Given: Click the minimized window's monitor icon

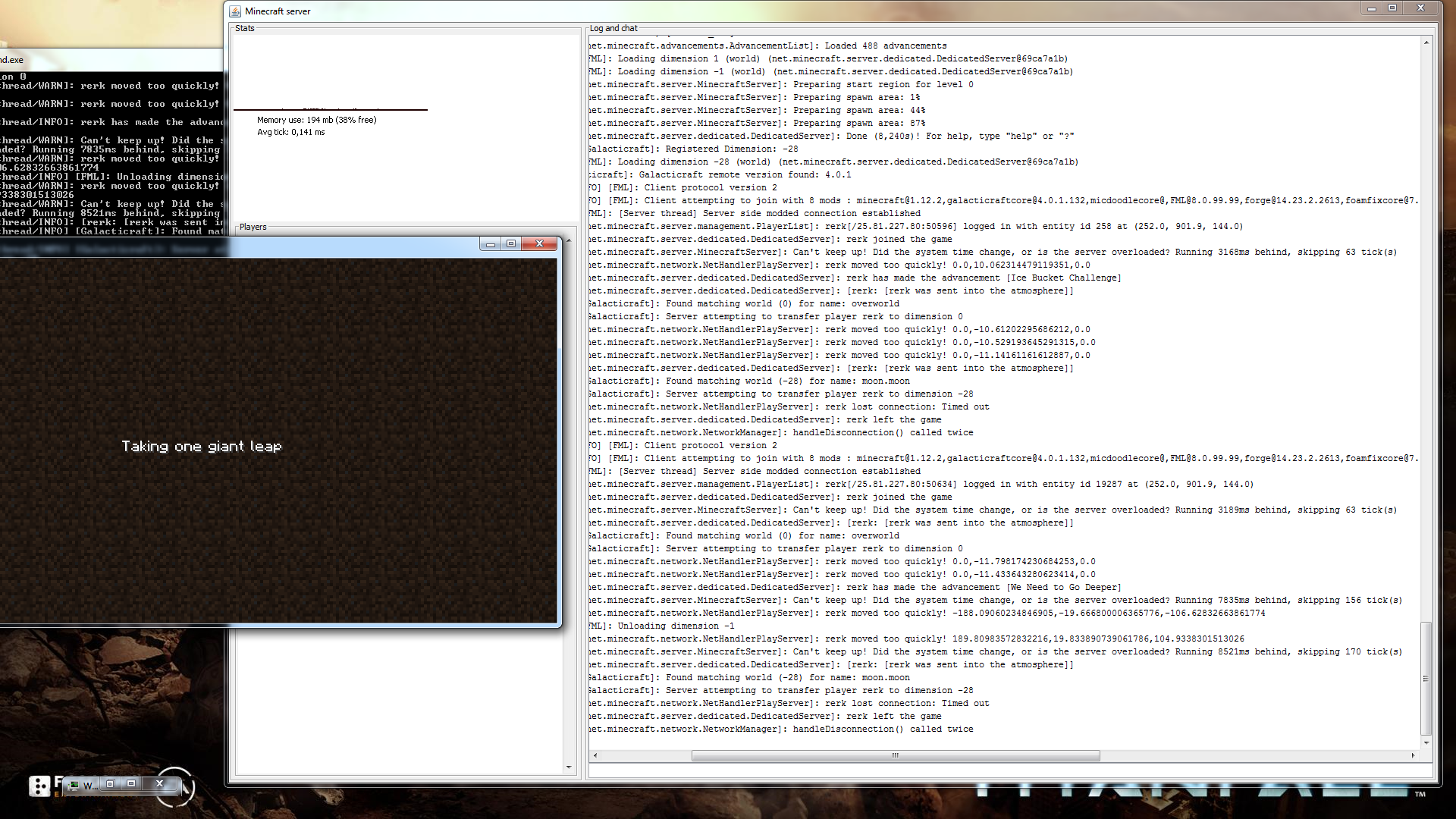Looking at the screenshot, I should pos(74,785).
